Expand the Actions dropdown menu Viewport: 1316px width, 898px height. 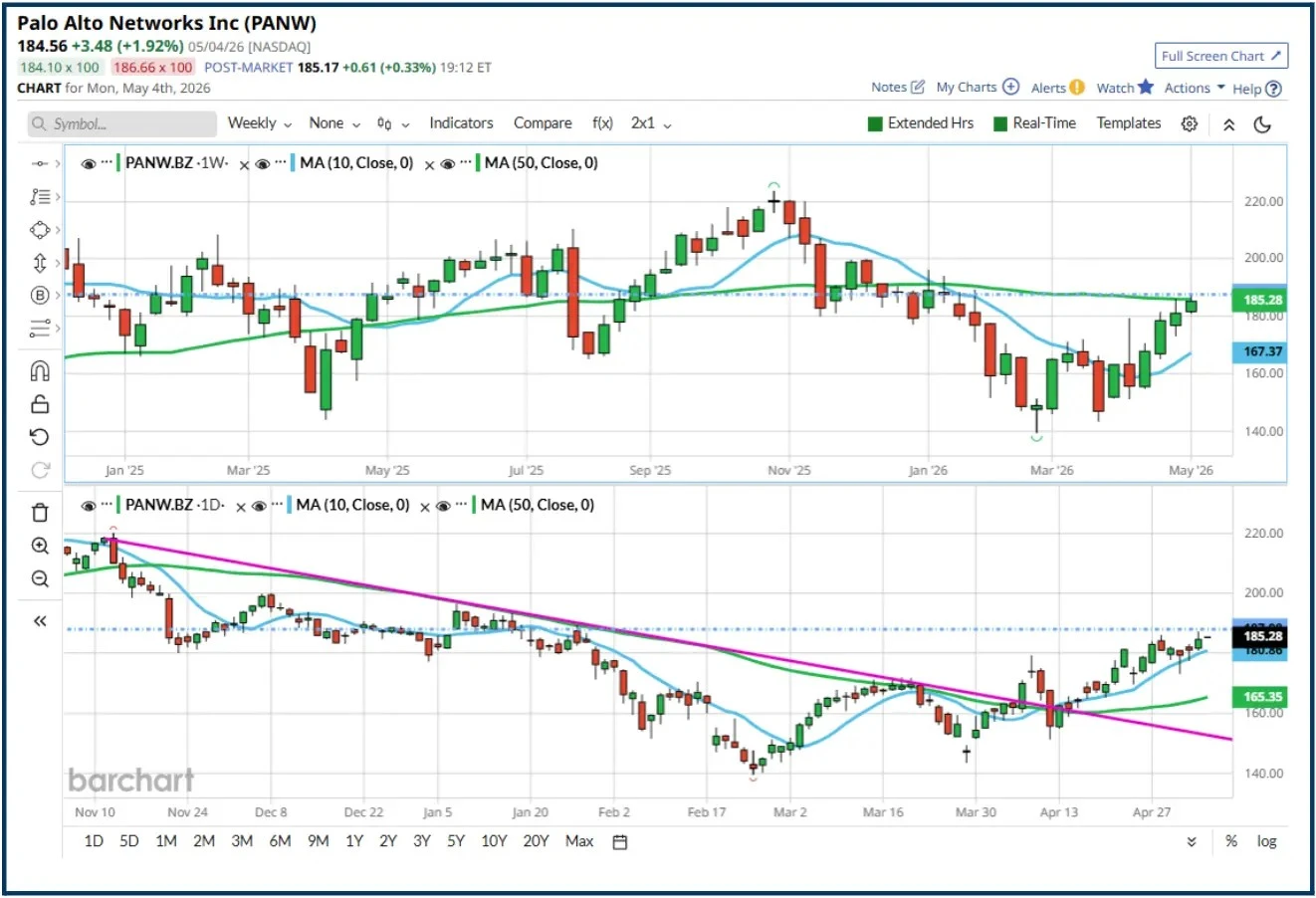pyautogui.click(x=1195, y=89)
